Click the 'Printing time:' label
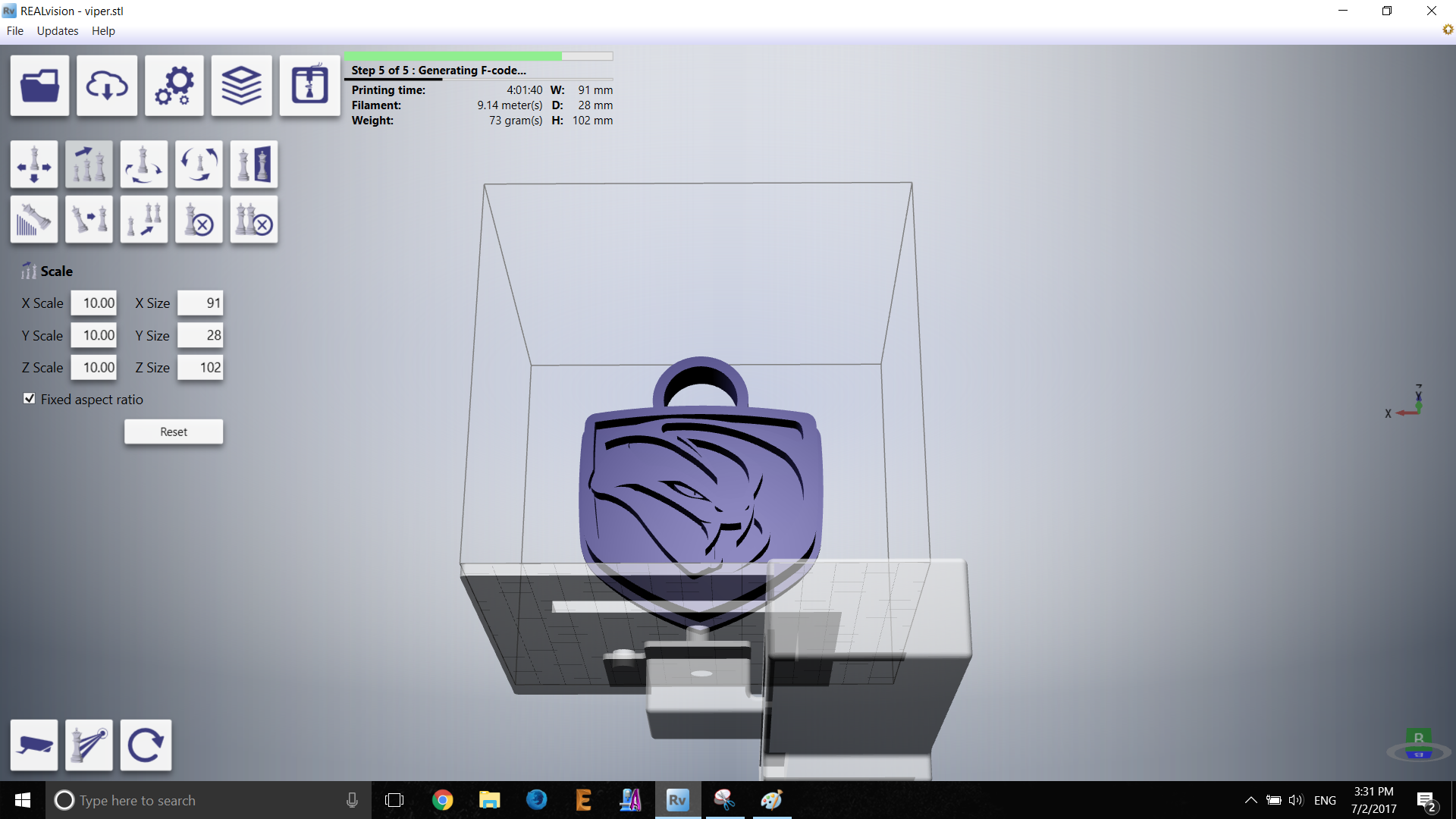Image resolution: width=1456 pixels, height=819 pixels. pos(388,90)
